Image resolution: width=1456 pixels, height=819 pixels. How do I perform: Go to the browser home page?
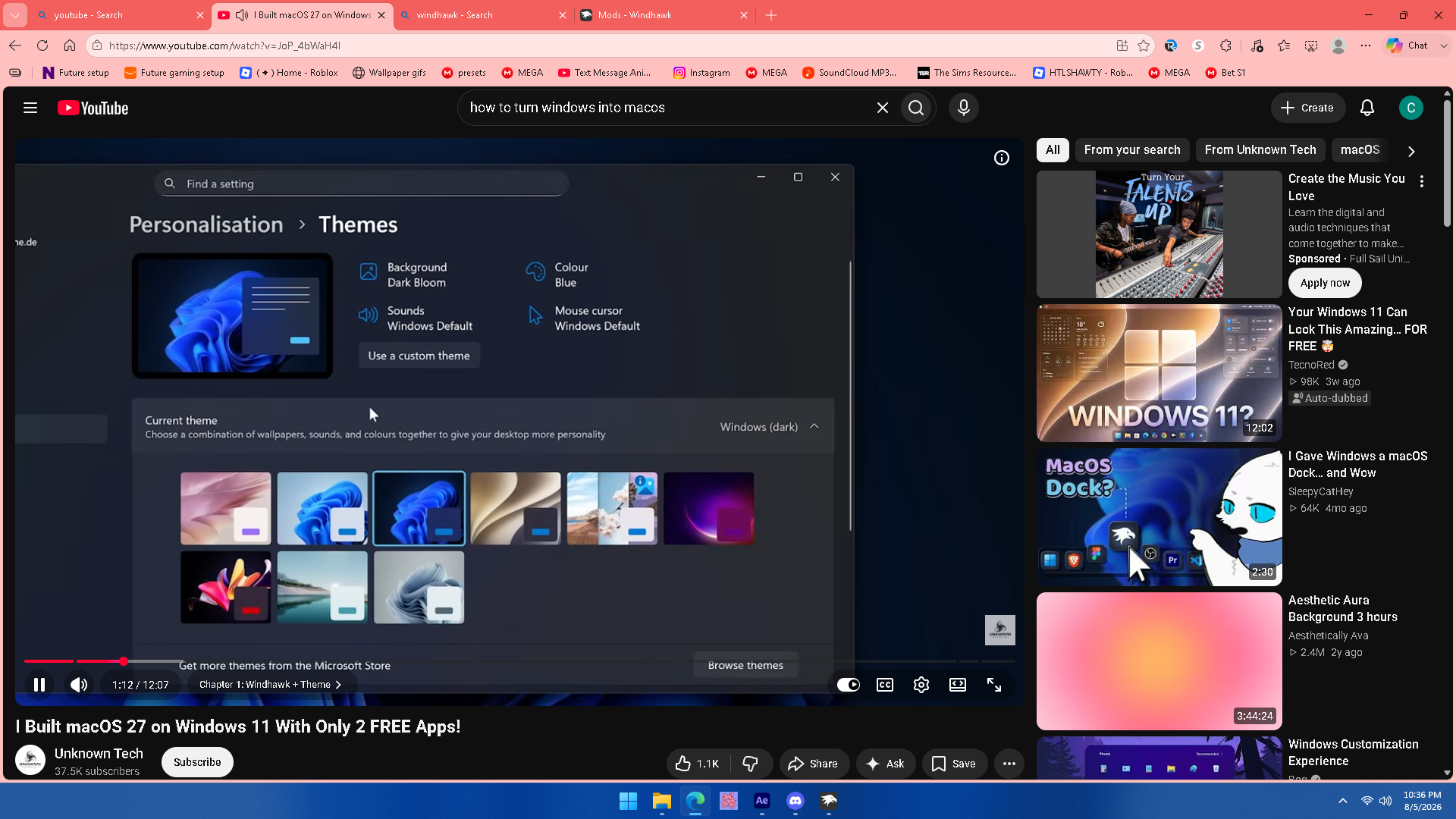(70, 45)
